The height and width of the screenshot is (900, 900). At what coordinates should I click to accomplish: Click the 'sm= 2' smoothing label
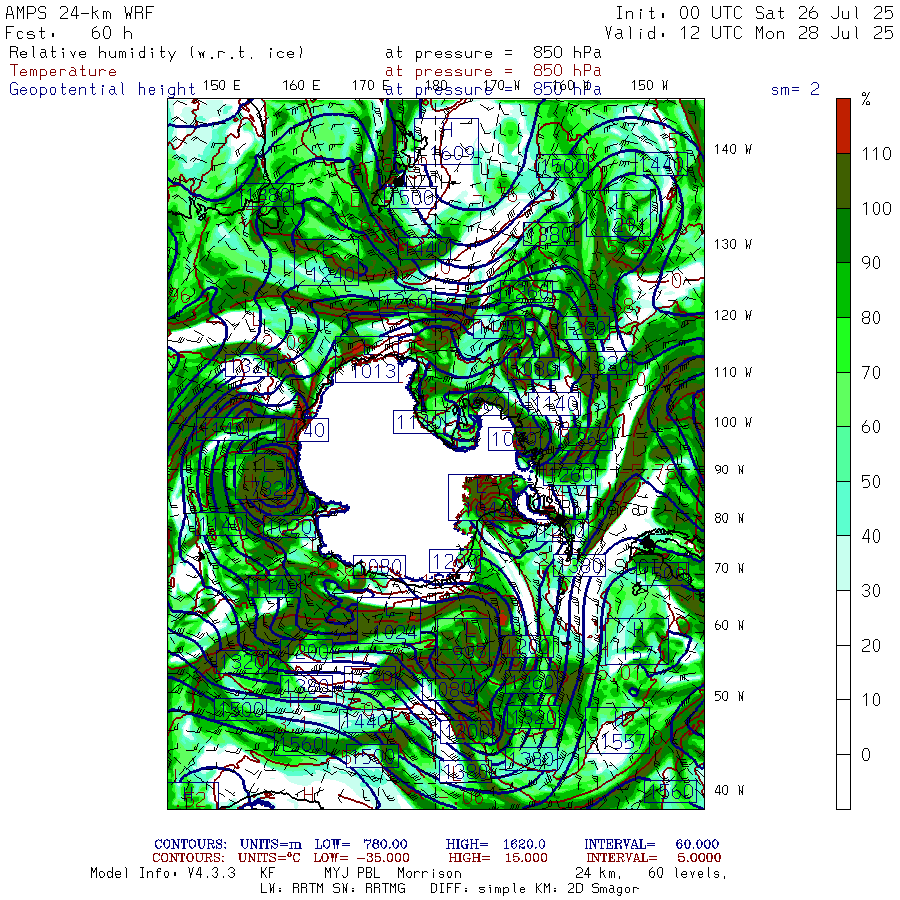coord(795,89)
